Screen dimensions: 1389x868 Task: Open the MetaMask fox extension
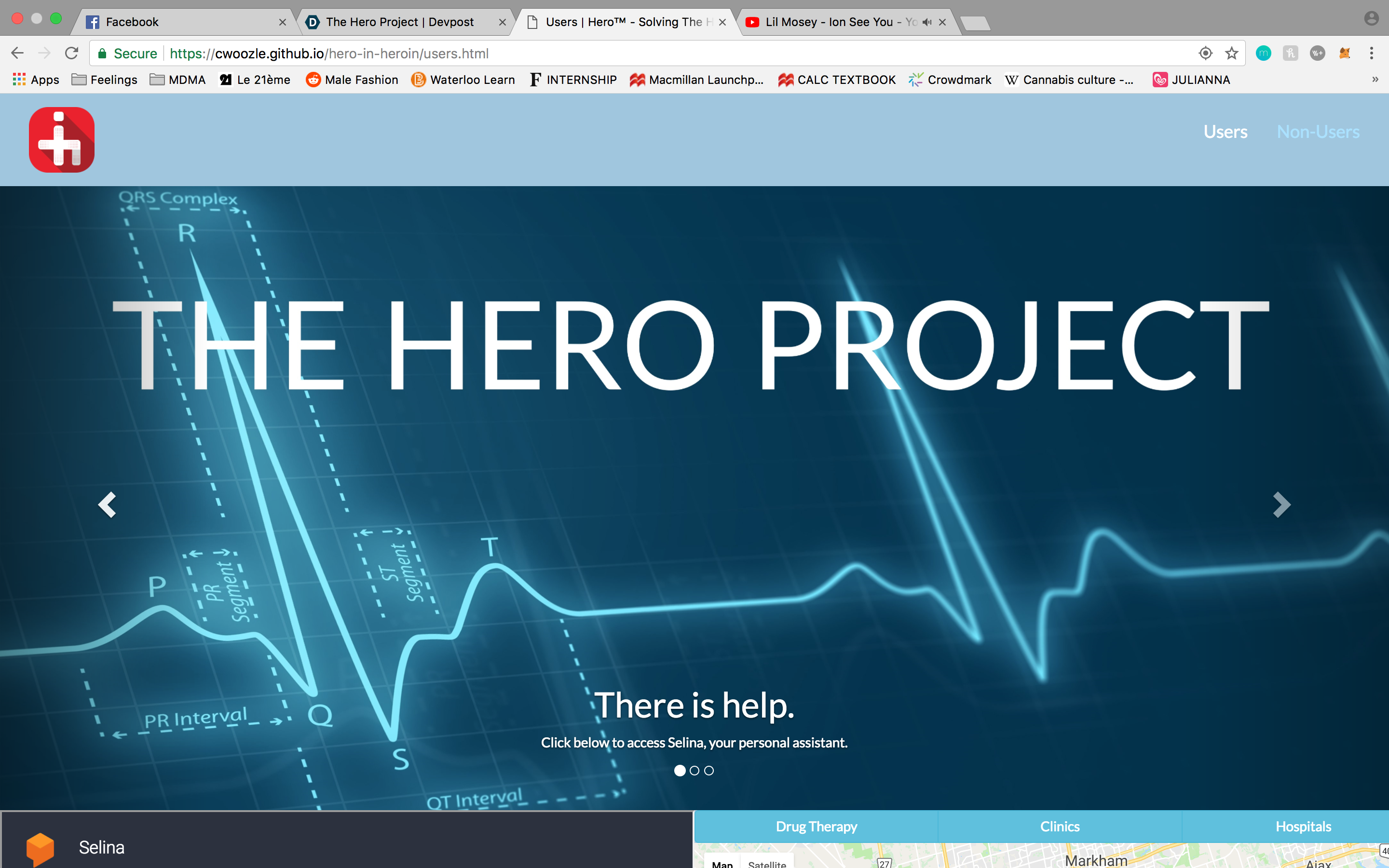[x=1344, y=54]
